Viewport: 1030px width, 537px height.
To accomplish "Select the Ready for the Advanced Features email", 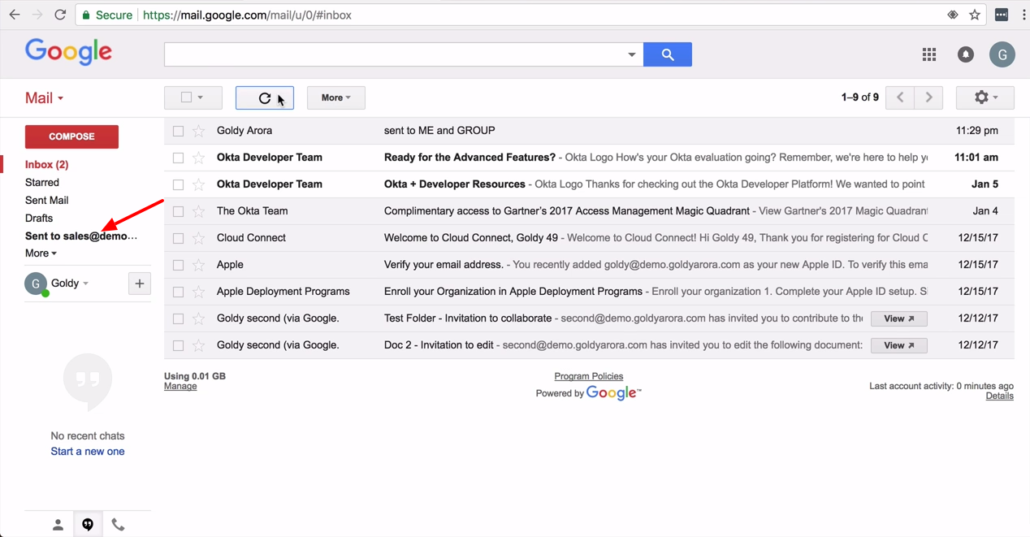I will pos(178,158).
